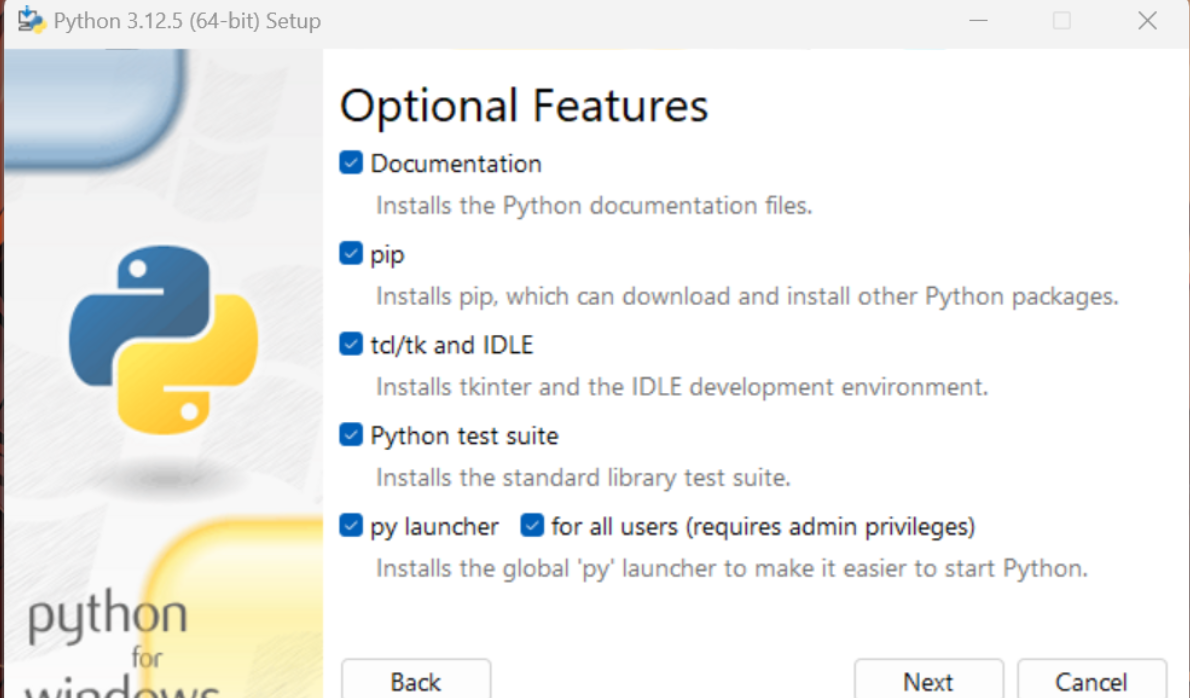Disable the tcl/tk and IDLE checkbox

click(x=351, y=345)
